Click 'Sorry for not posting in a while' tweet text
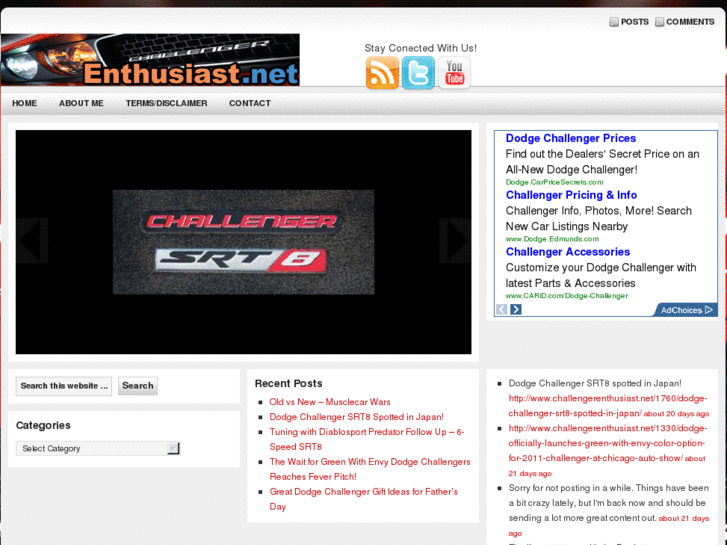727x545 pixels. click(x=608, y=503)
